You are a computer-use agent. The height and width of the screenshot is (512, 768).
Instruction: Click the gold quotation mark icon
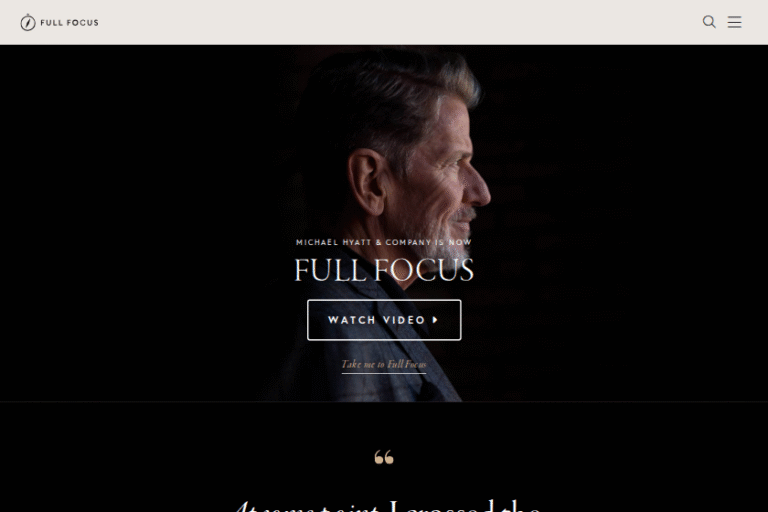384,457
